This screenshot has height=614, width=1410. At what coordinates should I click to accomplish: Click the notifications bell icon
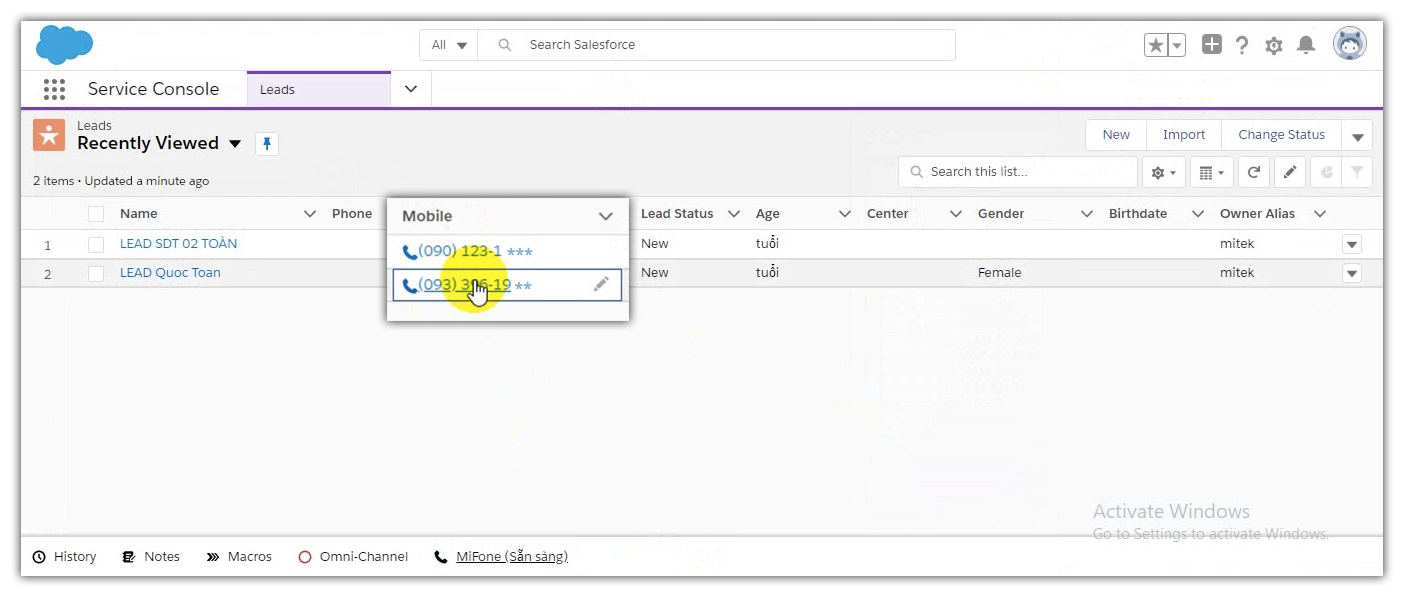click(x=1305, y=45)
